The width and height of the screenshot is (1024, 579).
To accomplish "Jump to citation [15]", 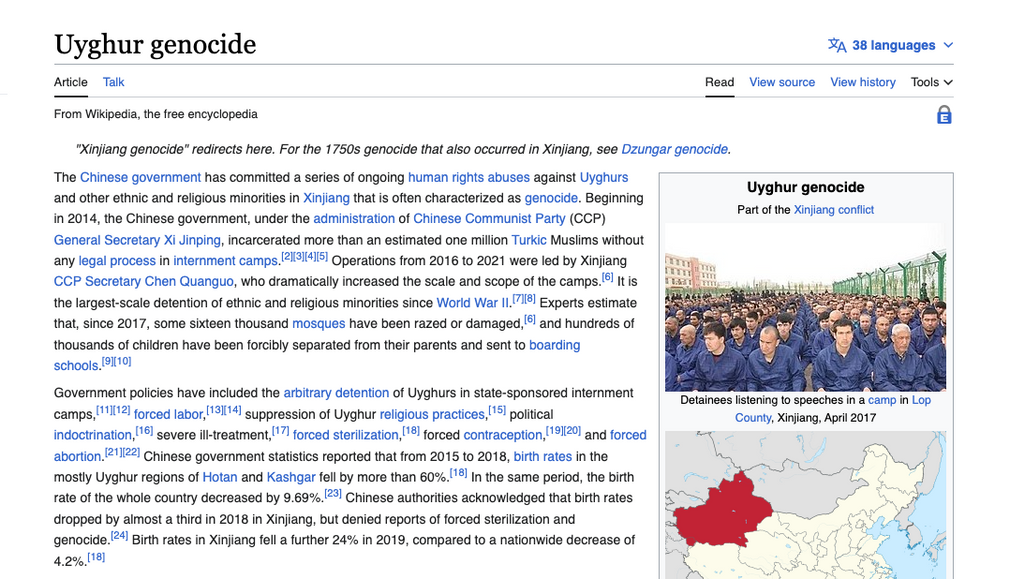I will pos(497,410).
